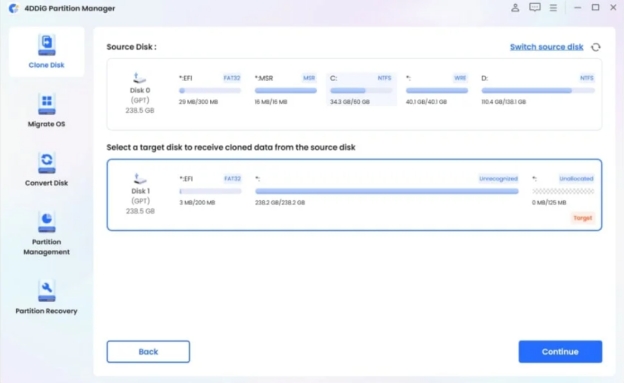The width and height of the screenshot is (624, 383).
Task: Click the "40.1 GB/40.1 GB" size text
Action: coord(426,102)
